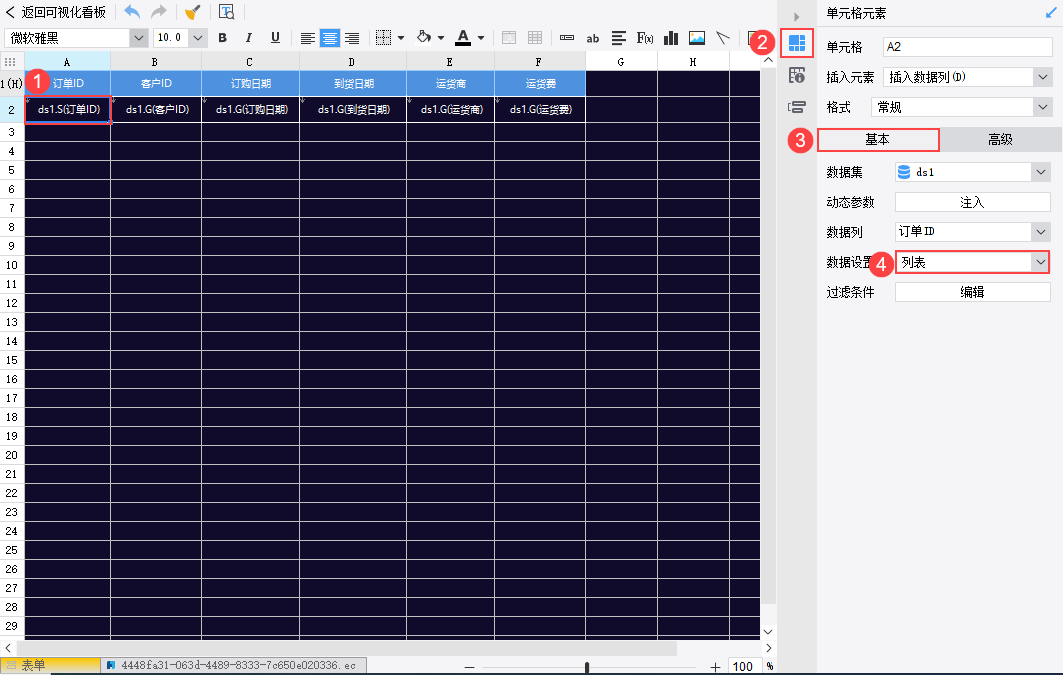This screenshot has height=675, width=1063.
Task: Select cell B2 ds1.G(客户ID)
Action: [x=156, y=110]
